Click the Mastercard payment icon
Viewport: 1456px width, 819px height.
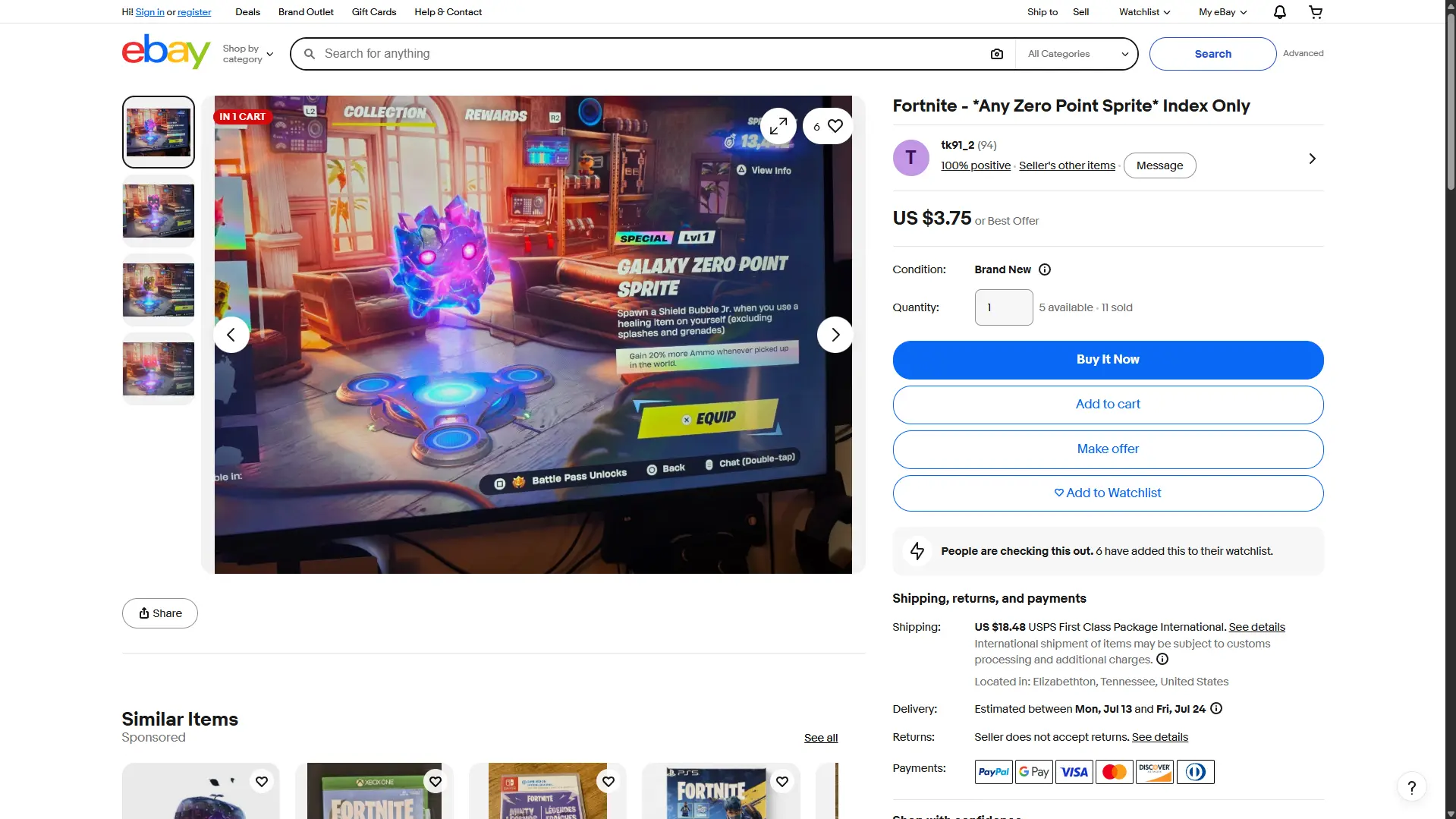(x=1115, y=772)
